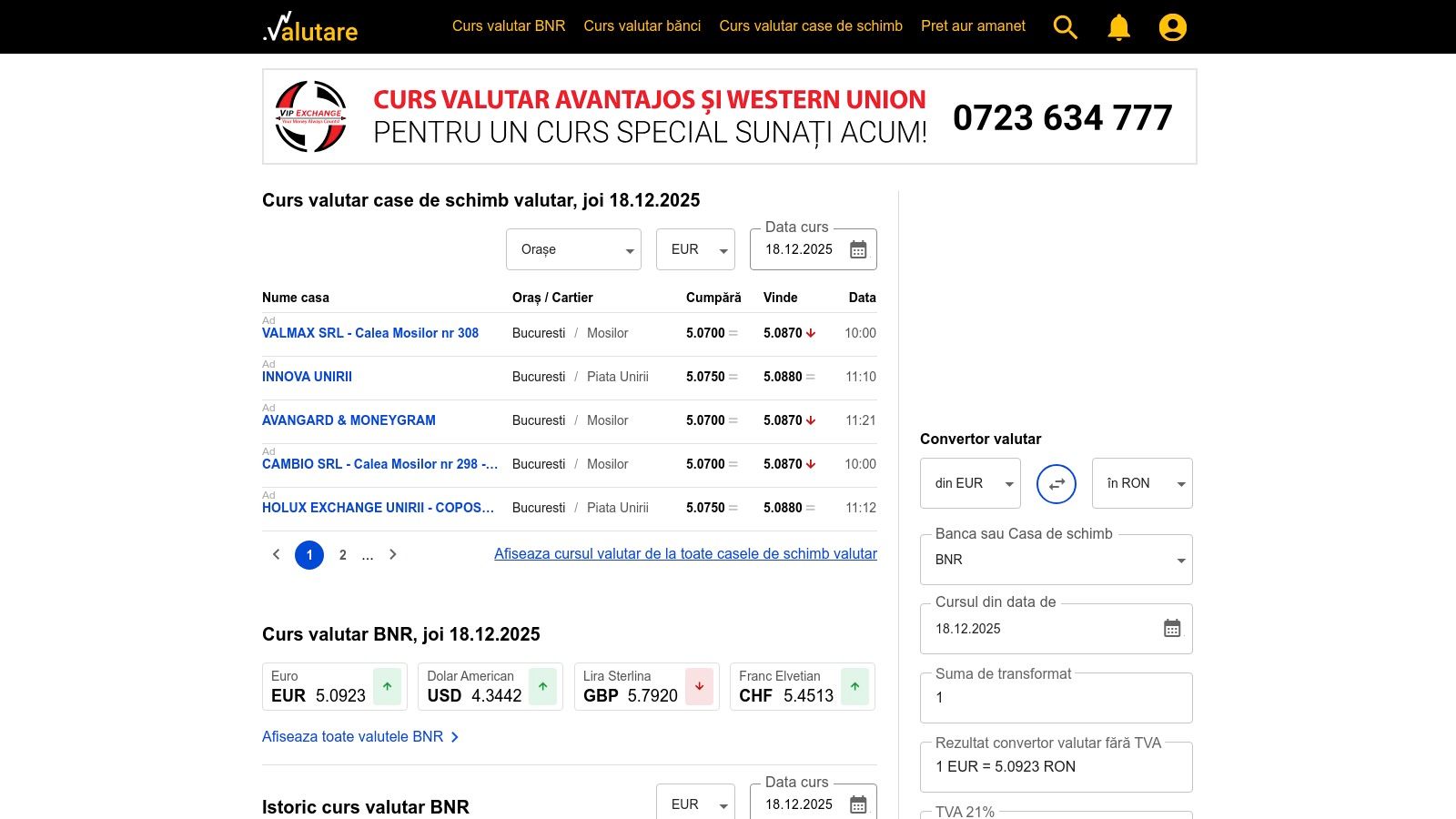Open VALMAX SRL Calea Mosilor listing
This screenshot has width=1456, height=819.
pos(370,333)
